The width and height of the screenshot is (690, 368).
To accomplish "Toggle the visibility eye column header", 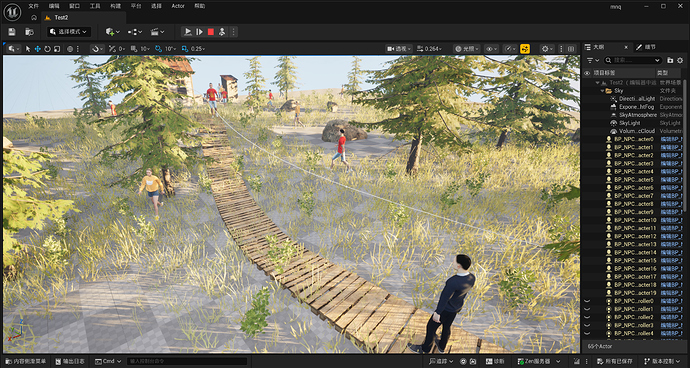I will pos(587,73).
